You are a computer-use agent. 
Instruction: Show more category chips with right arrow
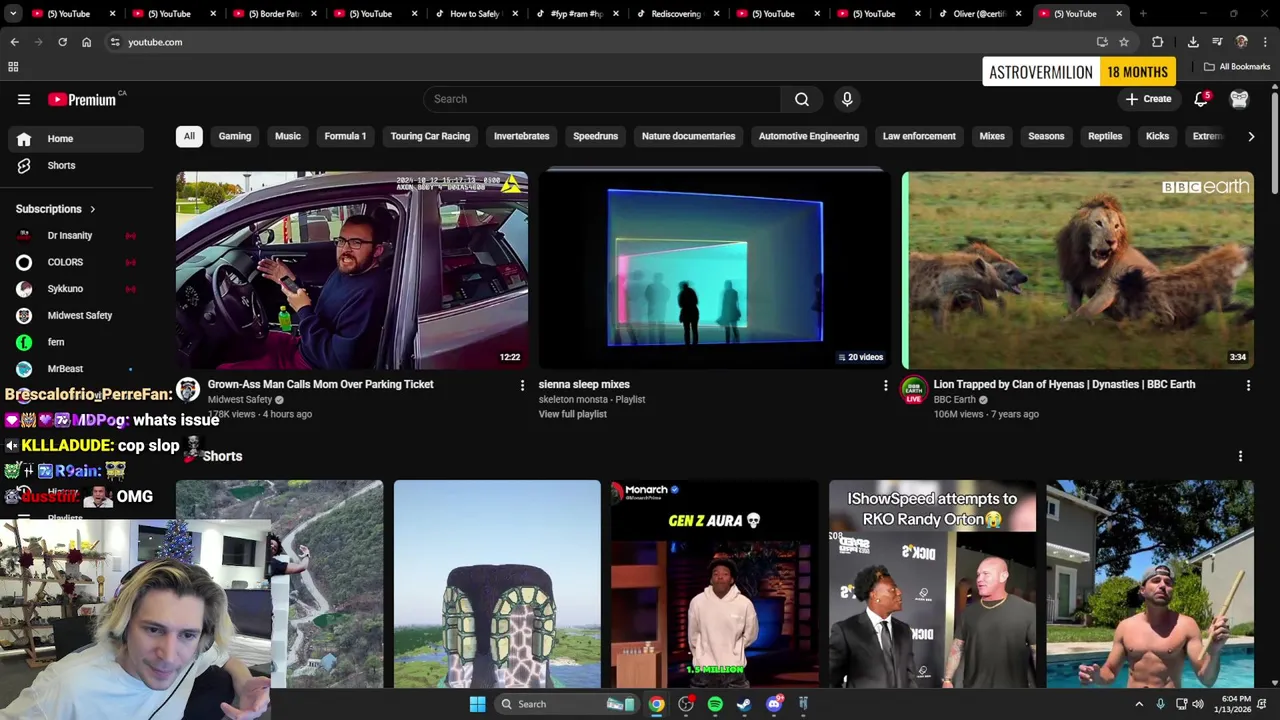point(1251,136)
